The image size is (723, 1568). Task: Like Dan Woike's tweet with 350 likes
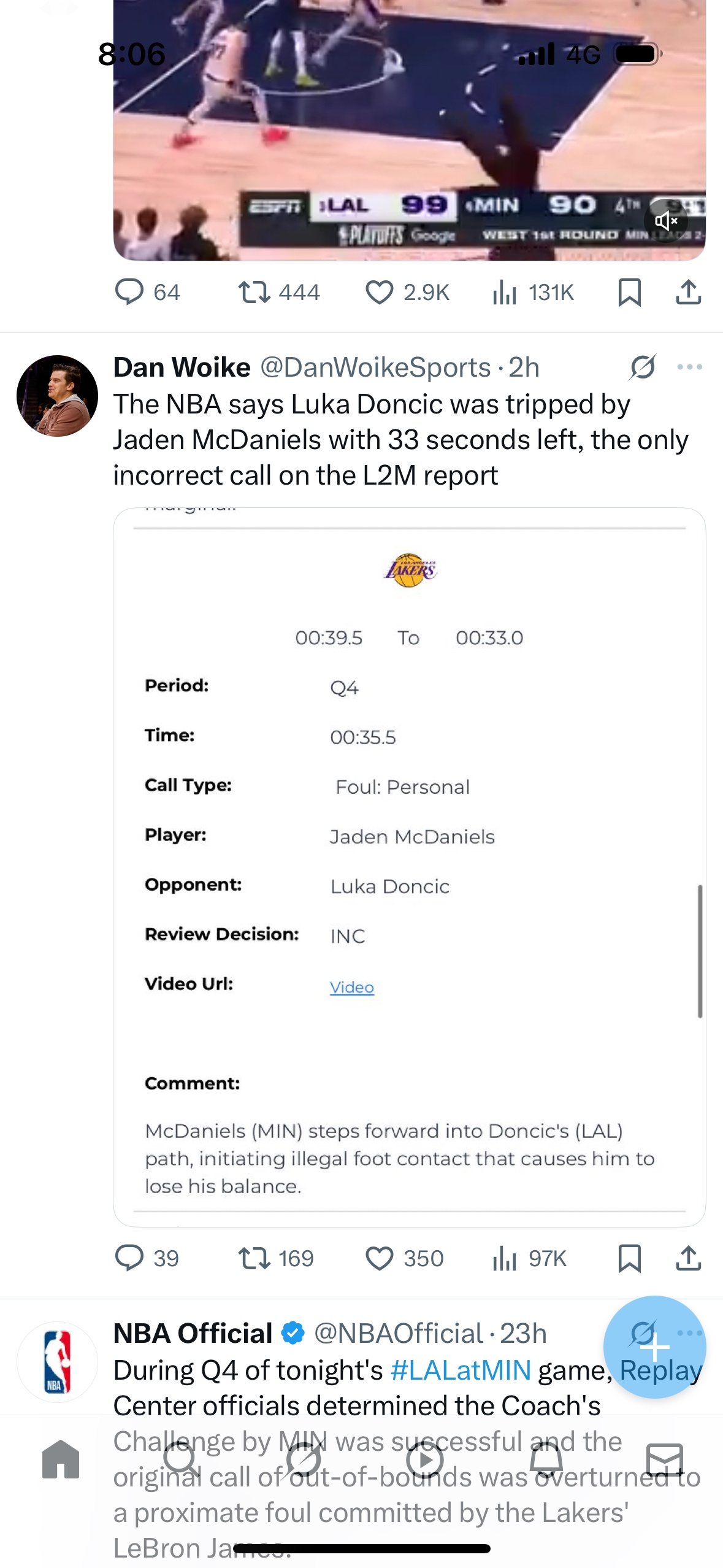(404, 1258)
